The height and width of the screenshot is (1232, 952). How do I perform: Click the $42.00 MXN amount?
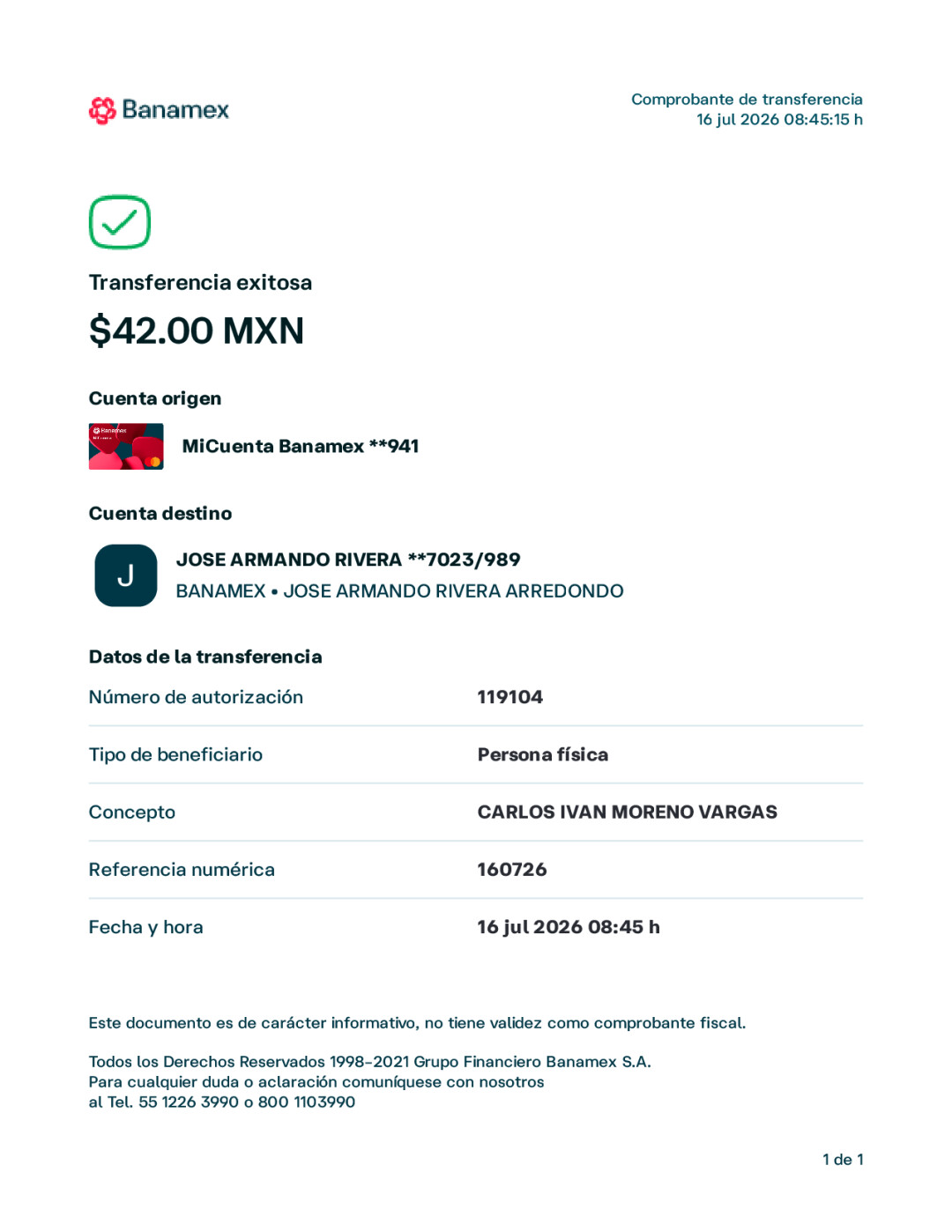pos(197,331)
